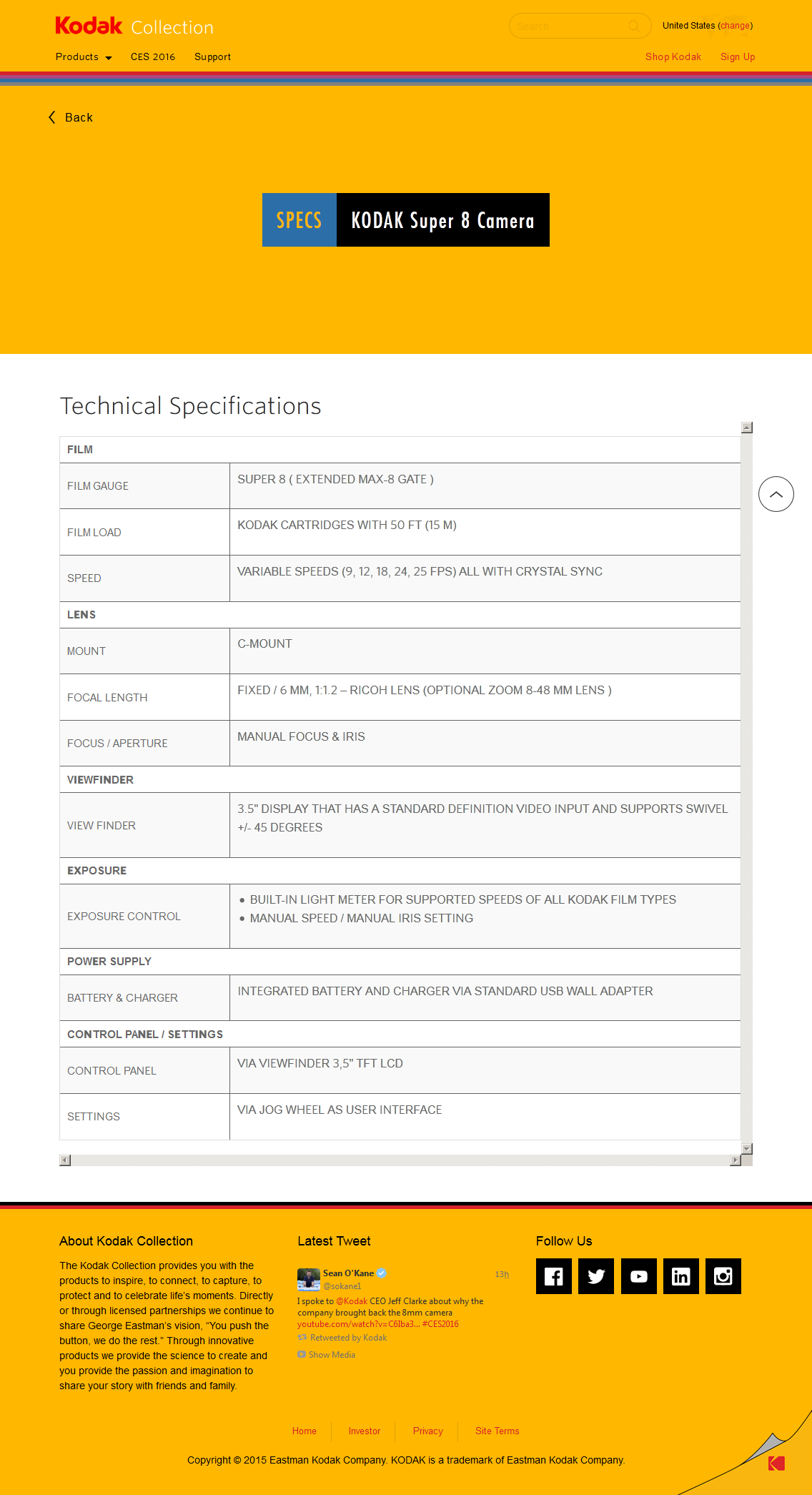Click the horizontal scrollbar left arrow
The height and width of the screenshot is (1495, 812).
65,1160
